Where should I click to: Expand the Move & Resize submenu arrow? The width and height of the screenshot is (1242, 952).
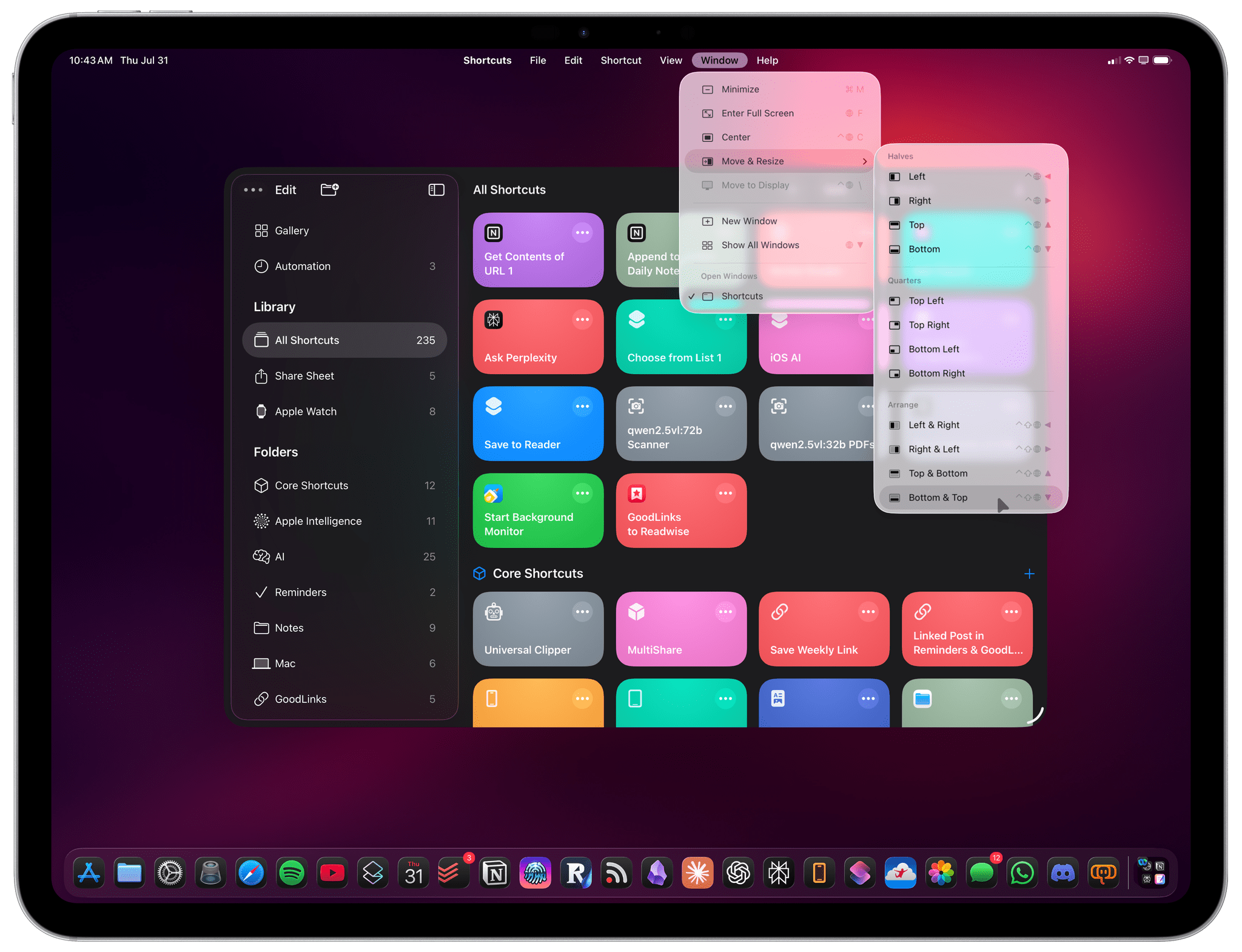pyautogui.click(x=865, y=161)
